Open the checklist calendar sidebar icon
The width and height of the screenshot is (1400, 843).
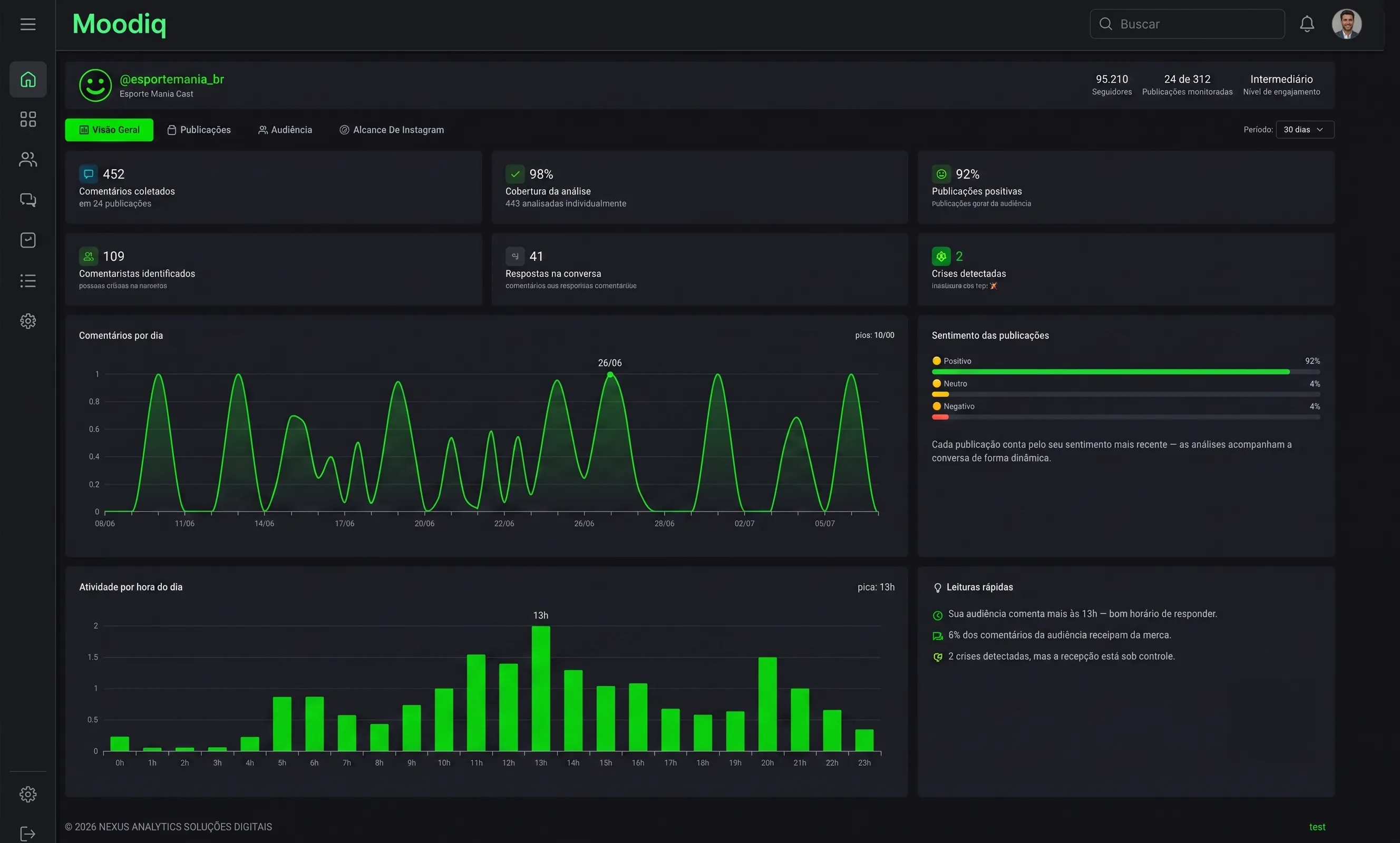tap(28, 240)
